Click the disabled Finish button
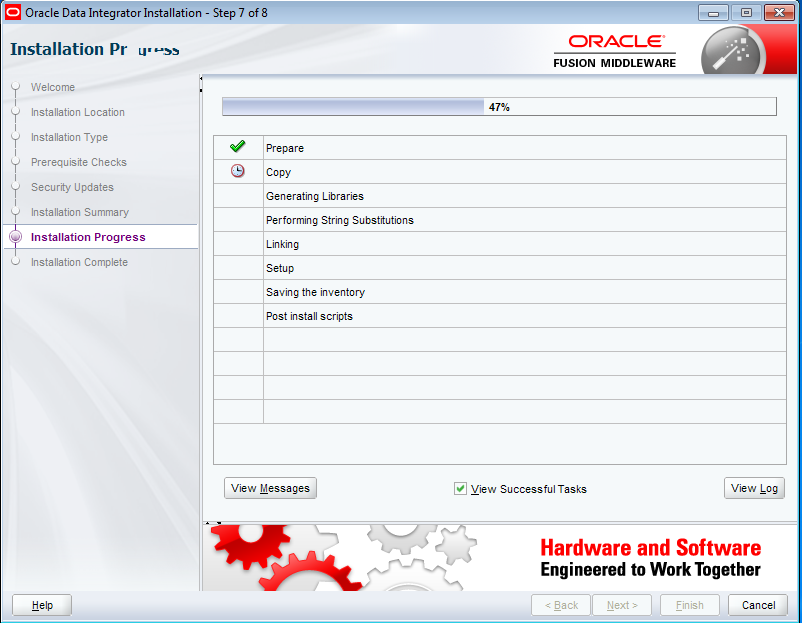The width and height of the screenshot is (802, 623). click(689, 605)
